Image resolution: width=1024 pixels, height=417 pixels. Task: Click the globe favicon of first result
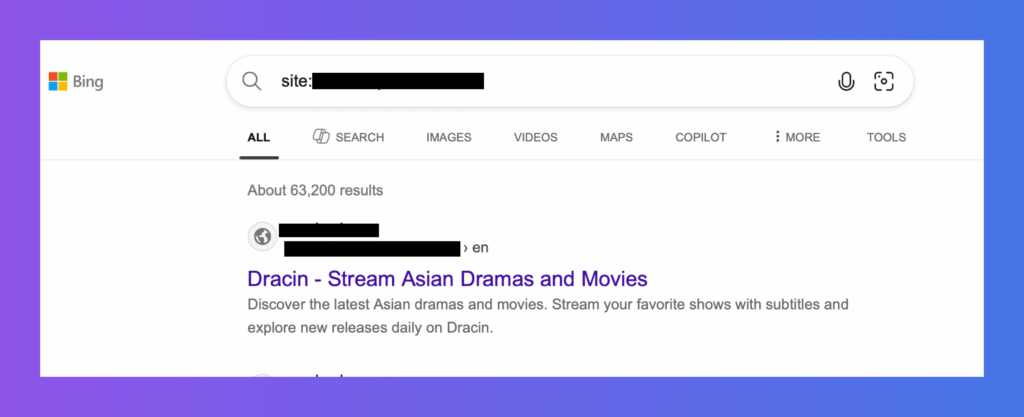click(262, 237)
